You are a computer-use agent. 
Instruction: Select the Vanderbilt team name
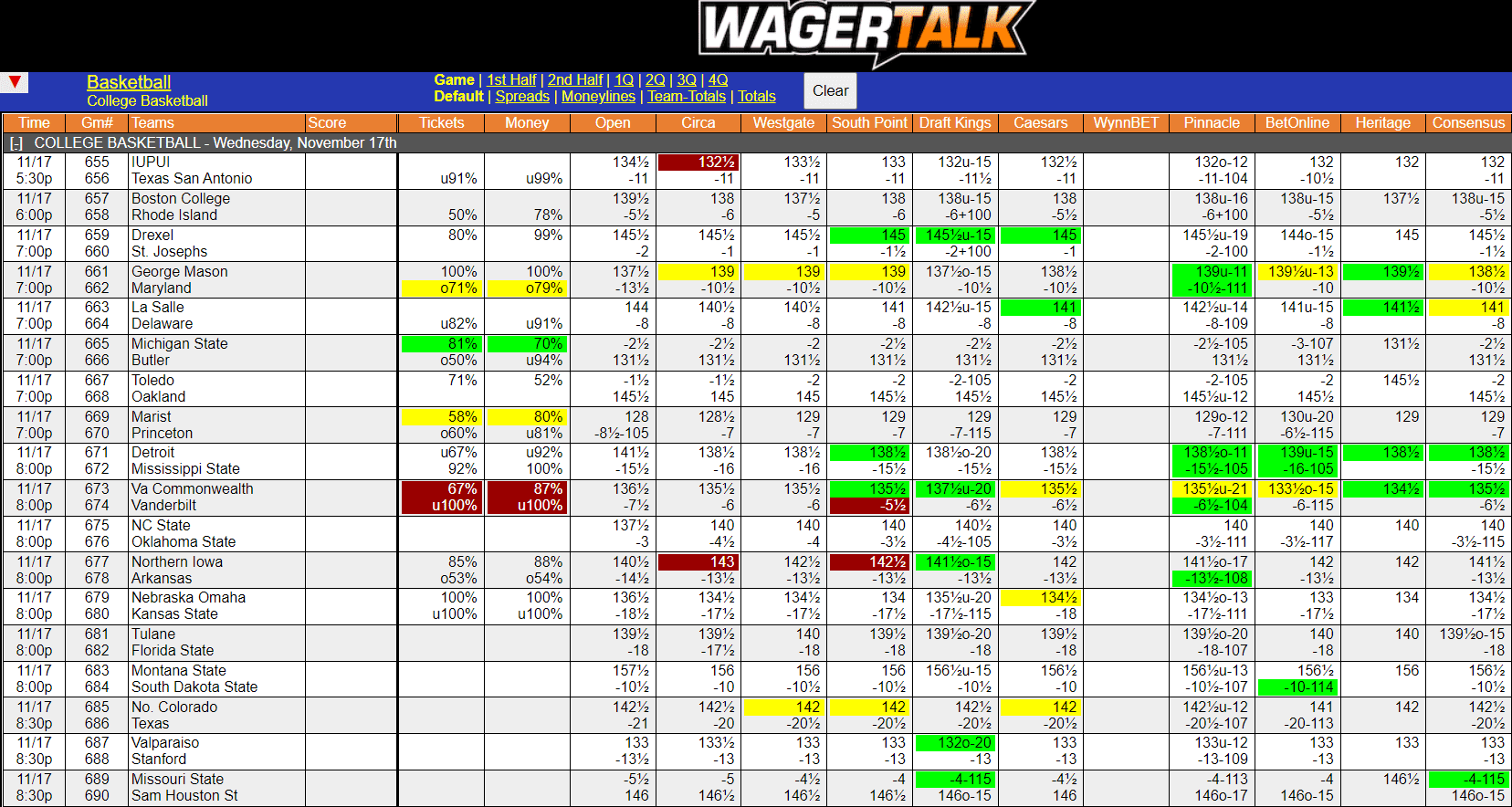coord(164,506)
